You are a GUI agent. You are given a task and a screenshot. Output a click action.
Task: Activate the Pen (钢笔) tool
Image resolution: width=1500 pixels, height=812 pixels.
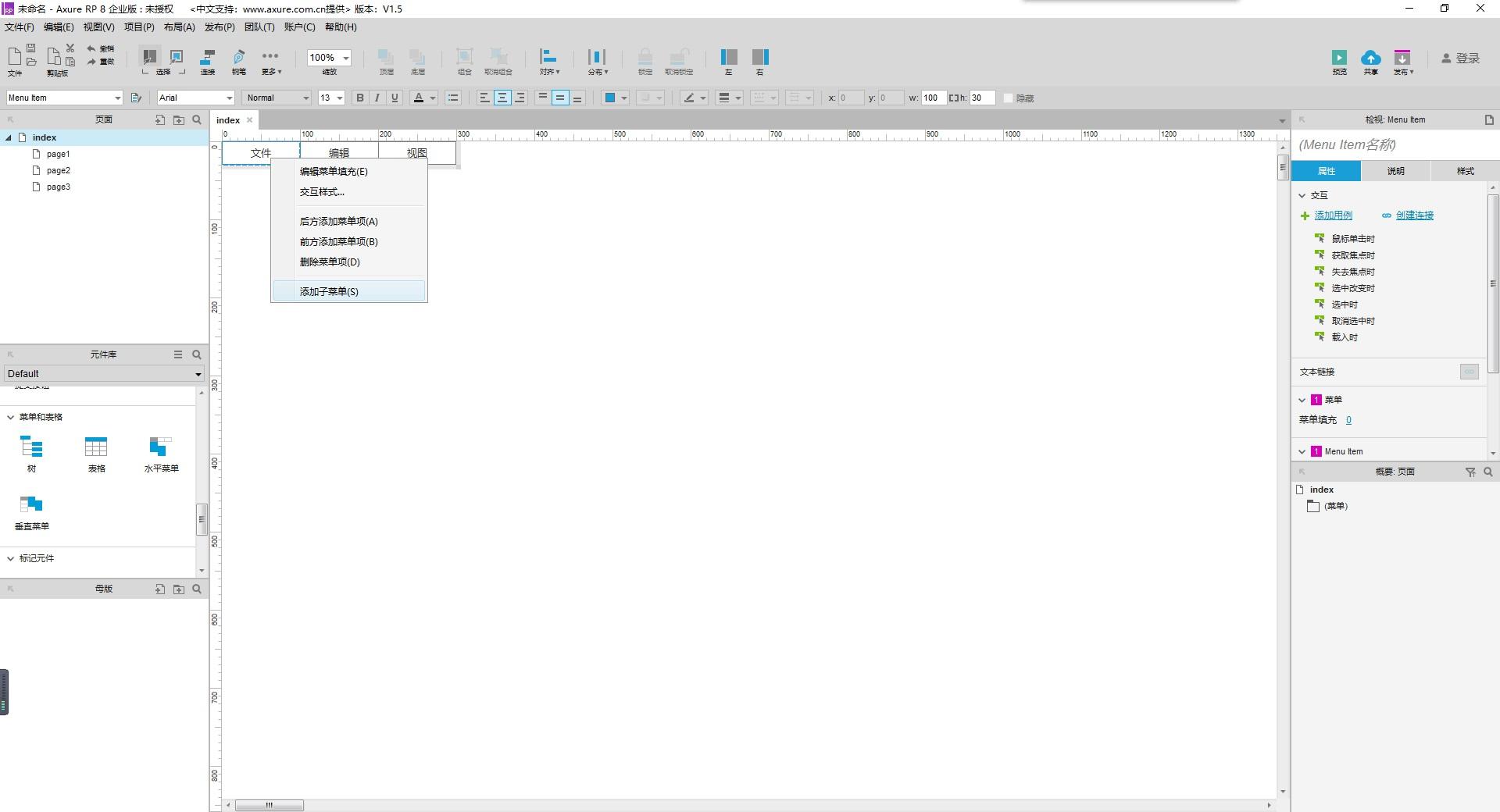[x=239, y=61]
